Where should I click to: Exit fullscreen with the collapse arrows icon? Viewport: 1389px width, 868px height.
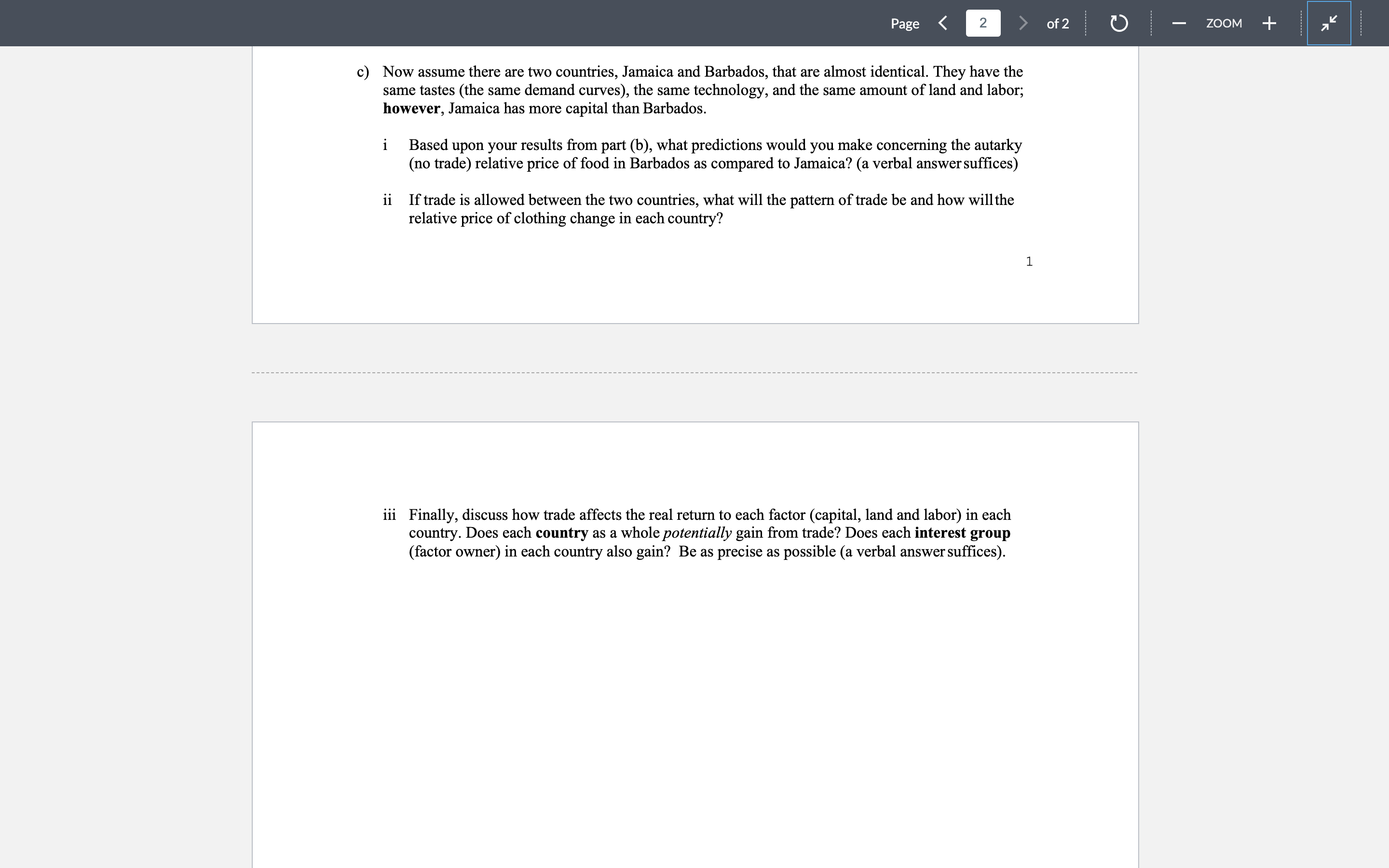1329,24
